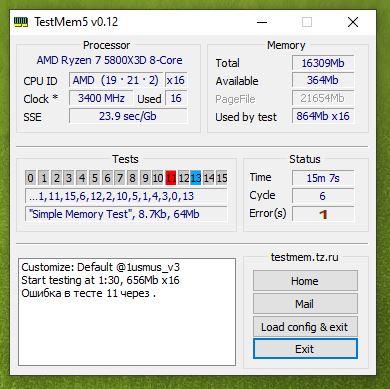Select test box 12
This screenshot has height=389, width=390.
[x=183, y=178]
